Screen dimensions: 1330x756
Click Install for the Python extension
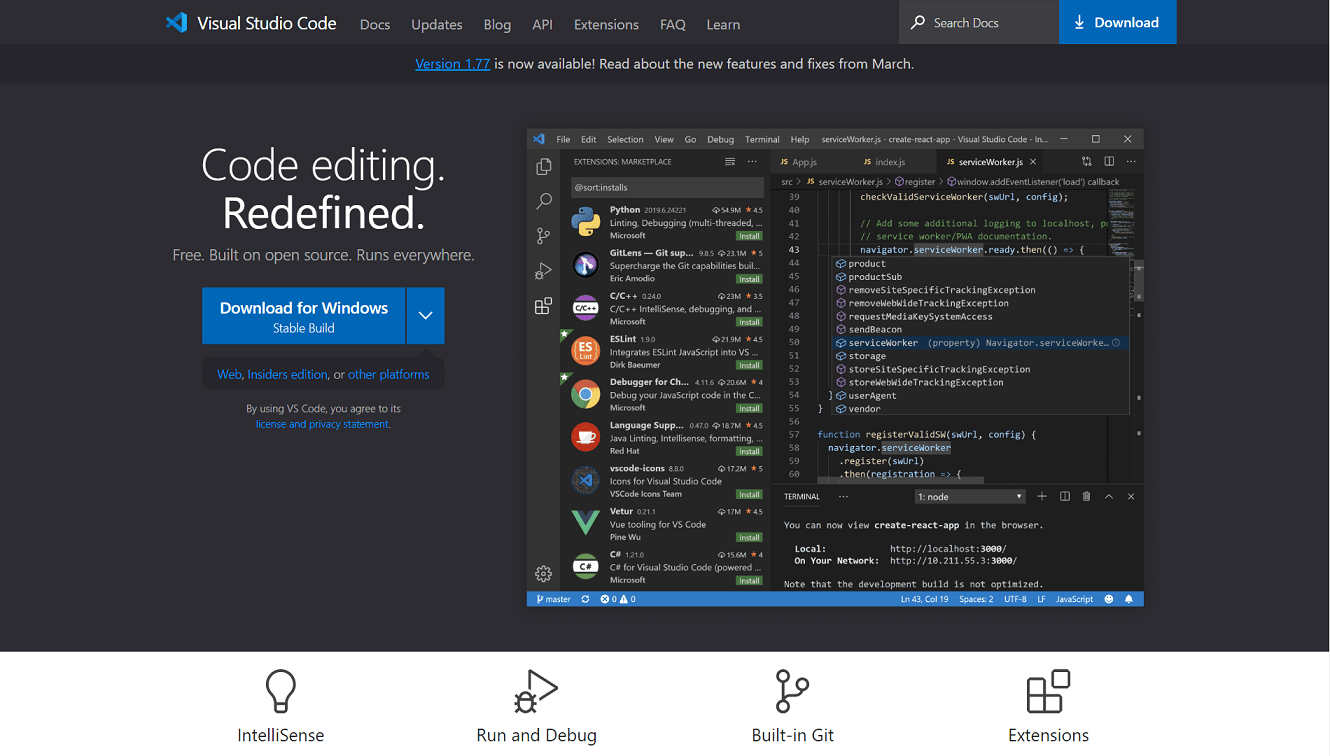tap(749, 236)
